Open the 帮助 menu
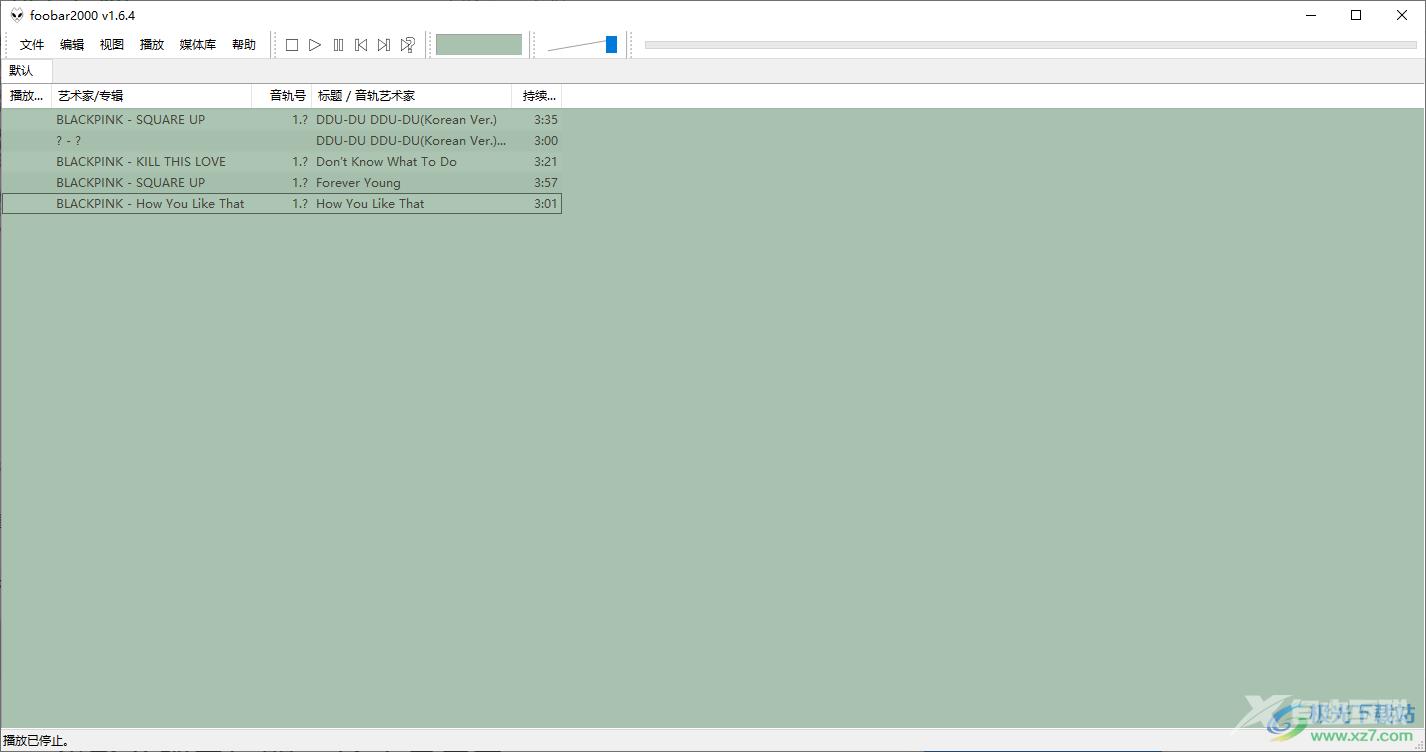1426x752 pixels. [244, 45]
